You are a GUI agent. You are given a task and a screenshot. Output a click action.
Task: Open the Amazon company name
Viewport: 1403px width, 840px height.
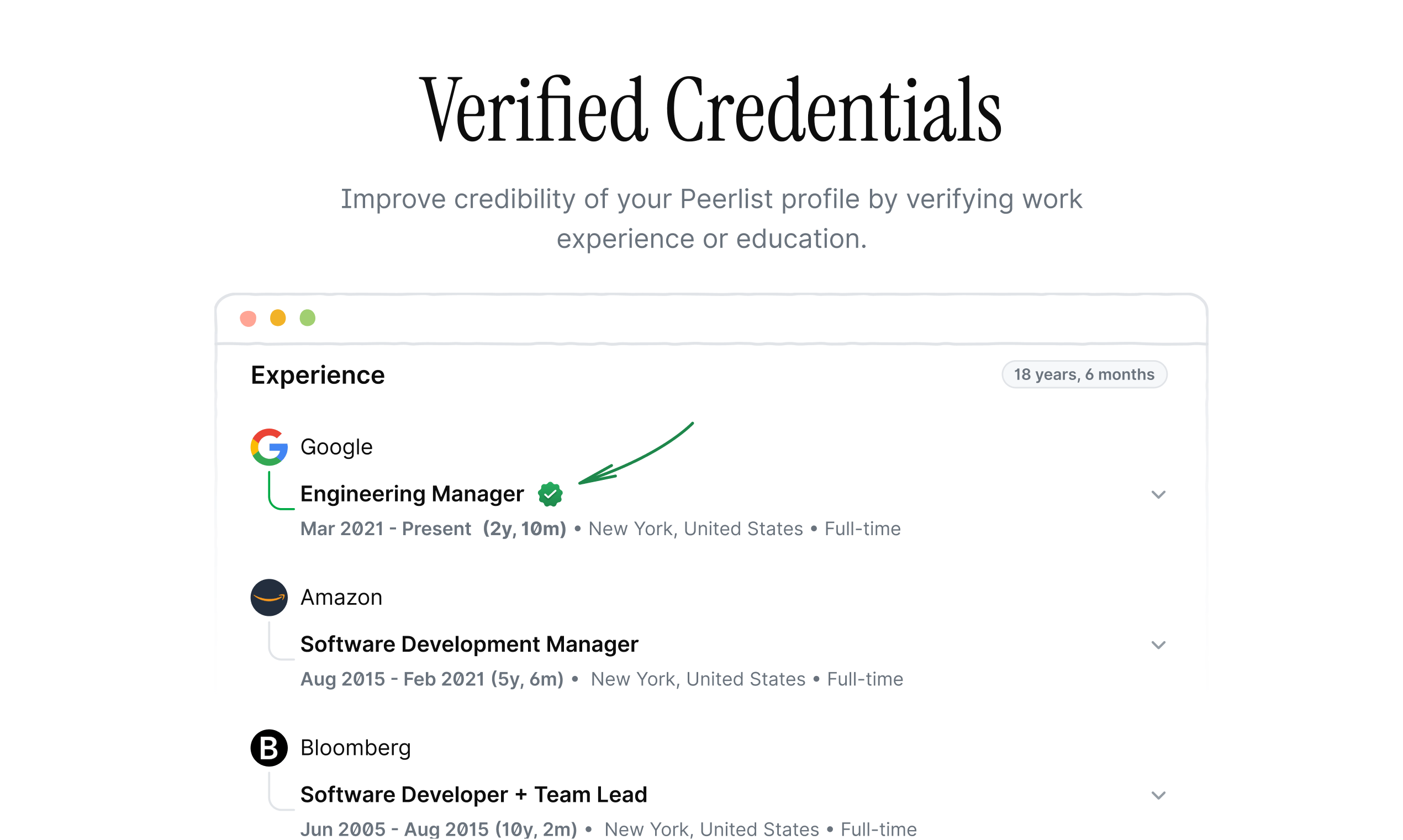(x=341, y=598)
